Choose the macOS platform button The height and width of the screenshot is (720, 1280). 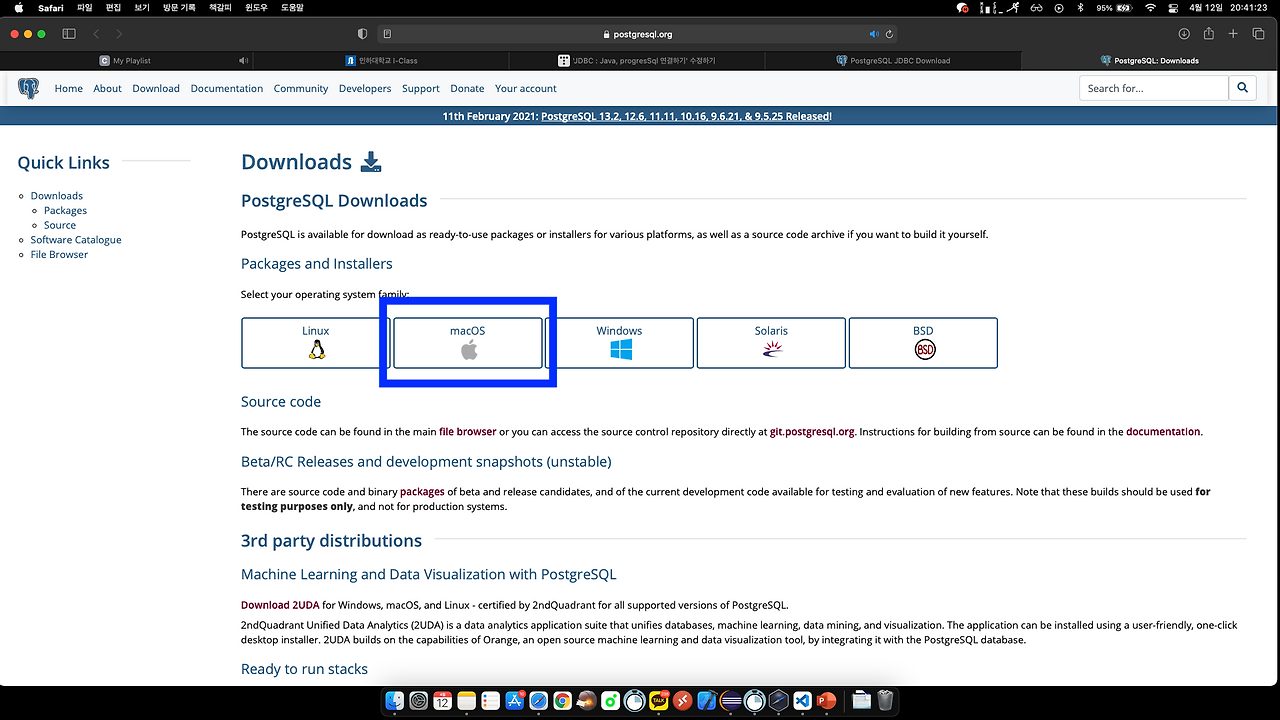coord(468,343)
